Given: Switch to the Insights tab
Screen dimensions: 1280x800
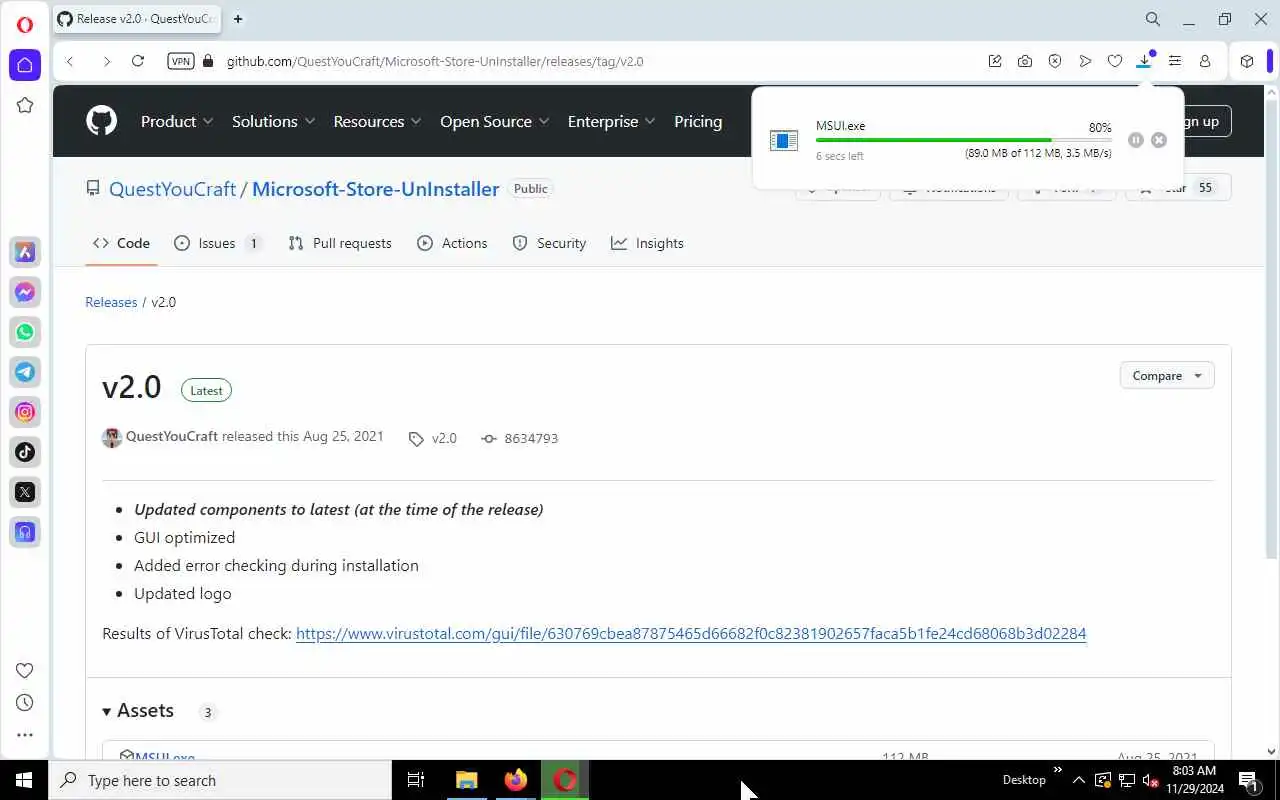Looking at the screenshot, I should 647,243.
